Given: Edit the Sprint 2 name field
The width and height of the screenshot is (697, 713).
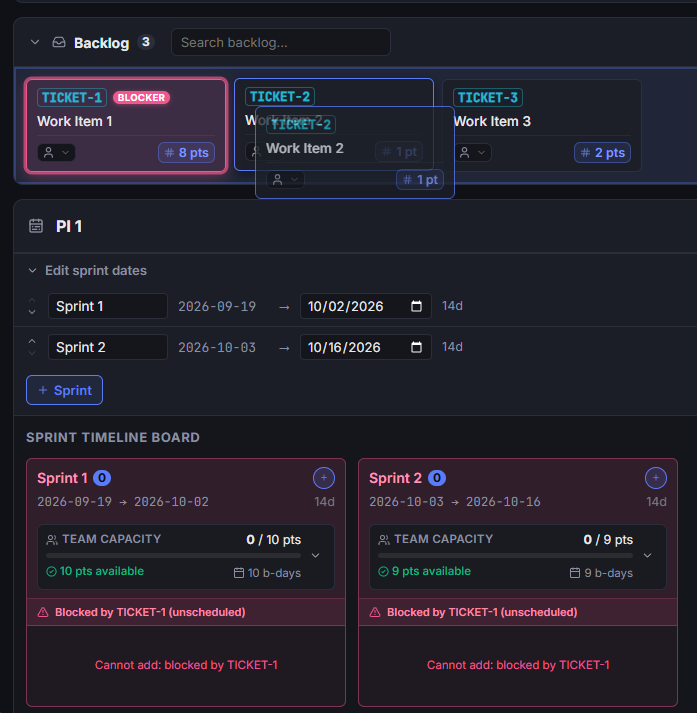Looking at the screenshot, I should (108, 347).
